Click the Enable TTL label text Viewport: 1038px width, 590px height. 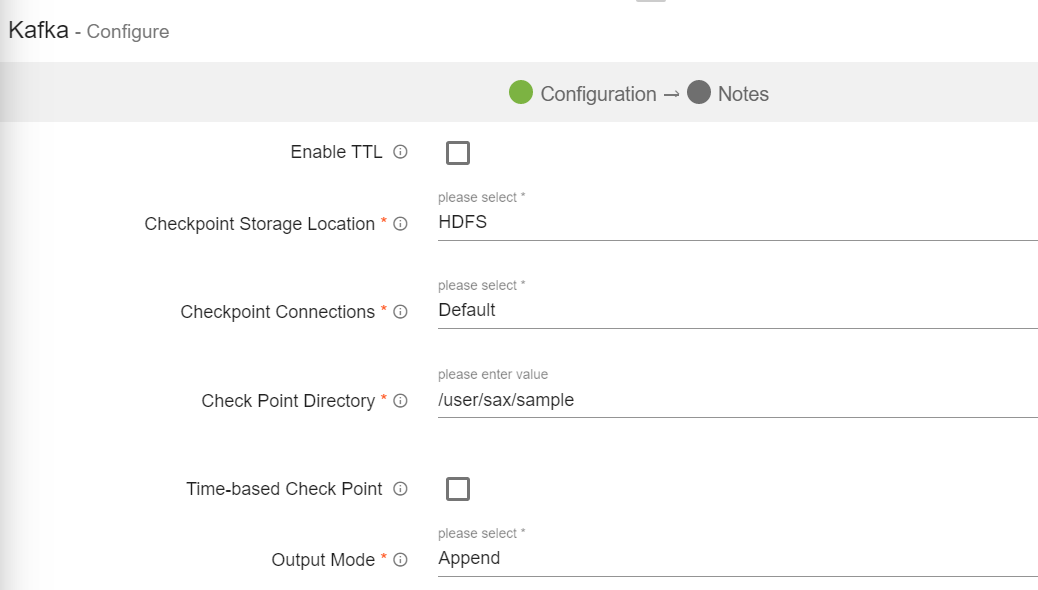point(336,153)
